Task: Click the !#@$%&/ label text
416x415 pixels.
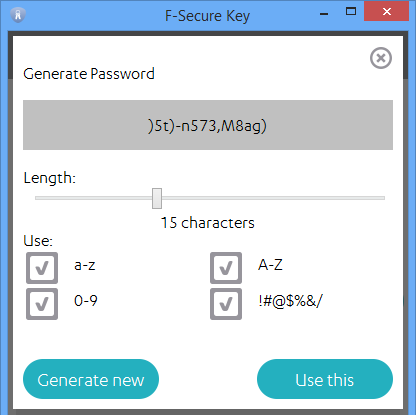Action: tap(290, 301)
